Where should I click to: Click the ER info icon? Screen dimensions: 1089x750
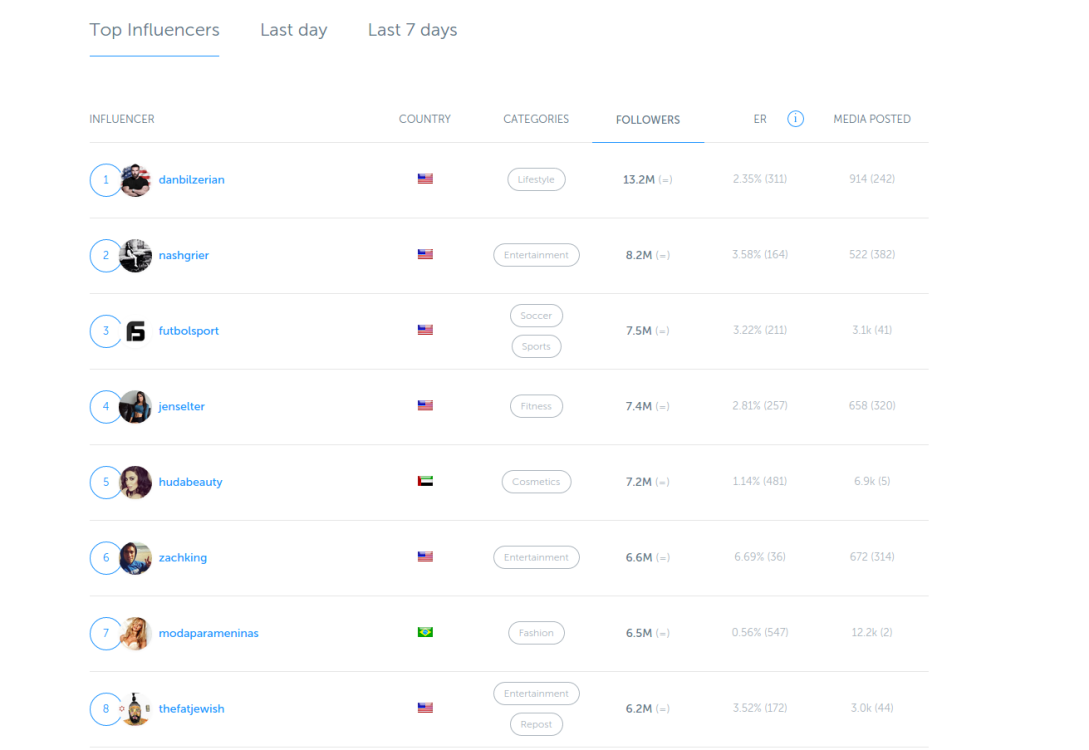795,119
